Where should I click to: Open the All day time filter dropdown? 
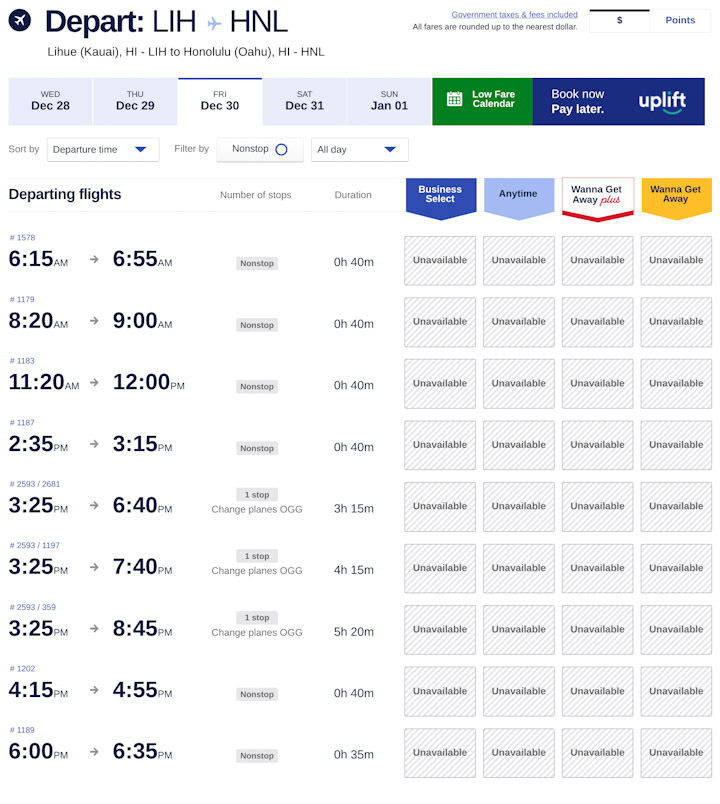pyautogui.click(x=359, y=150)
